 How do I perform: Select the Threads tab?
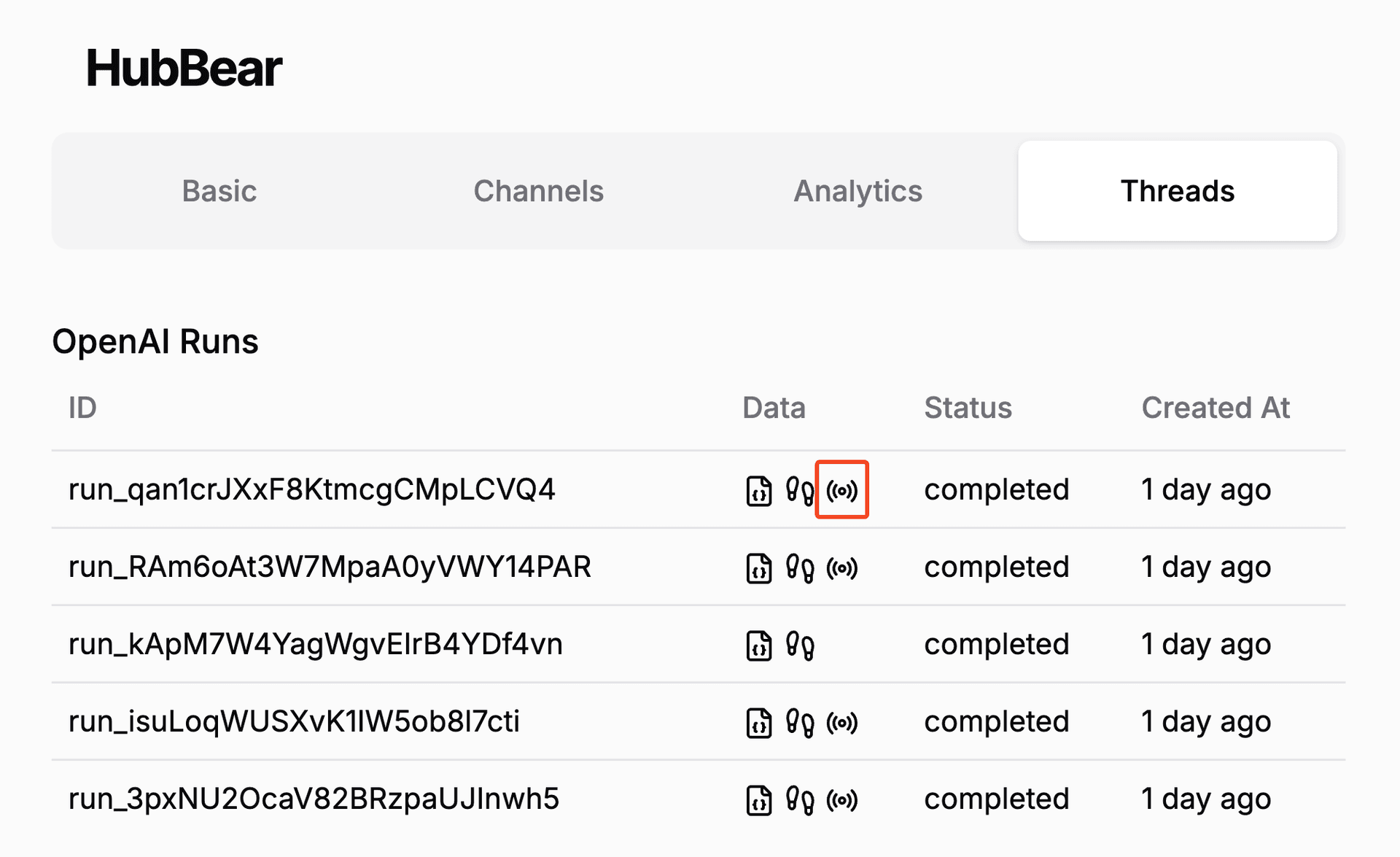pos(1177,191)
